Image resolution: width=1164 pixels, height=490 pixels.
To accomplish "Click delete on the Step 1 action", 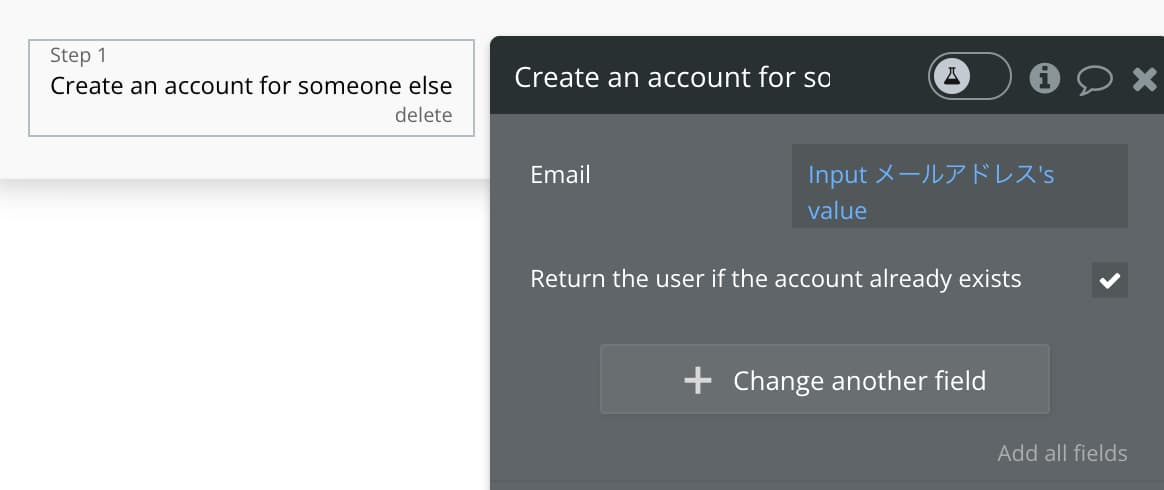I will (x=423, y=115).
